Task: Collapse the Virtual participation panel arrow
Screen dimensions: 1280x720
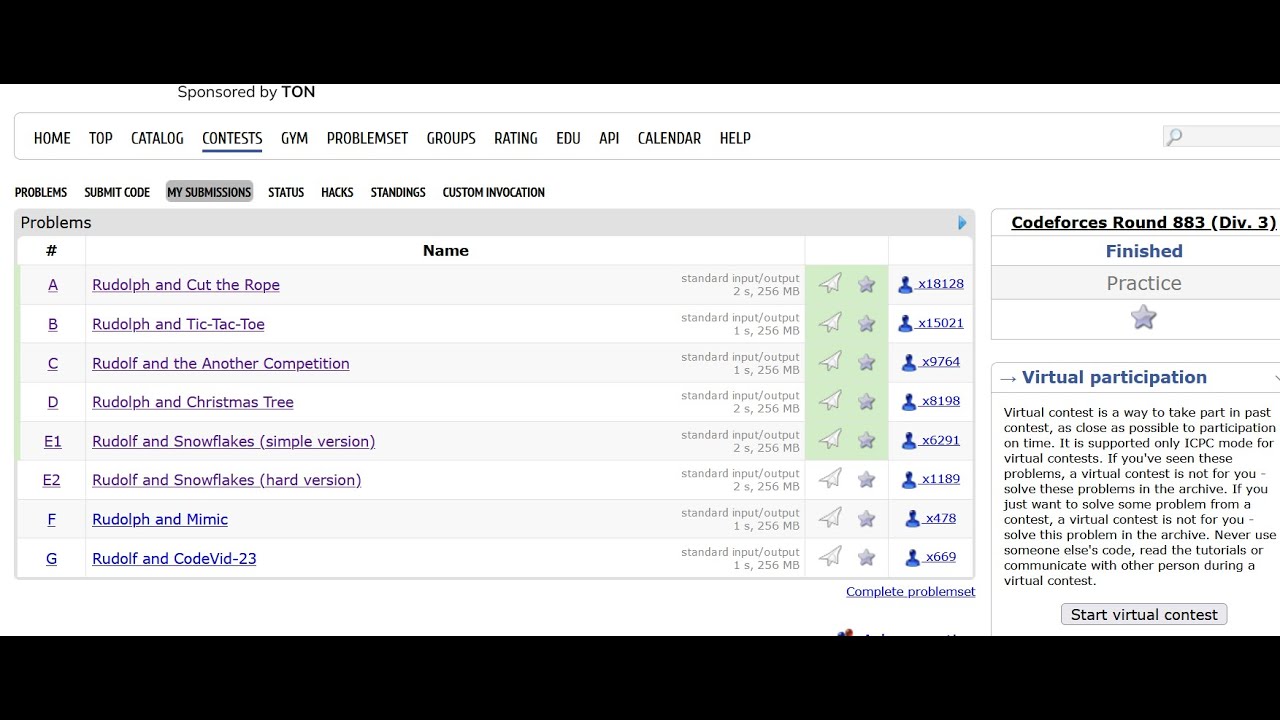Action: [1276, 378]
